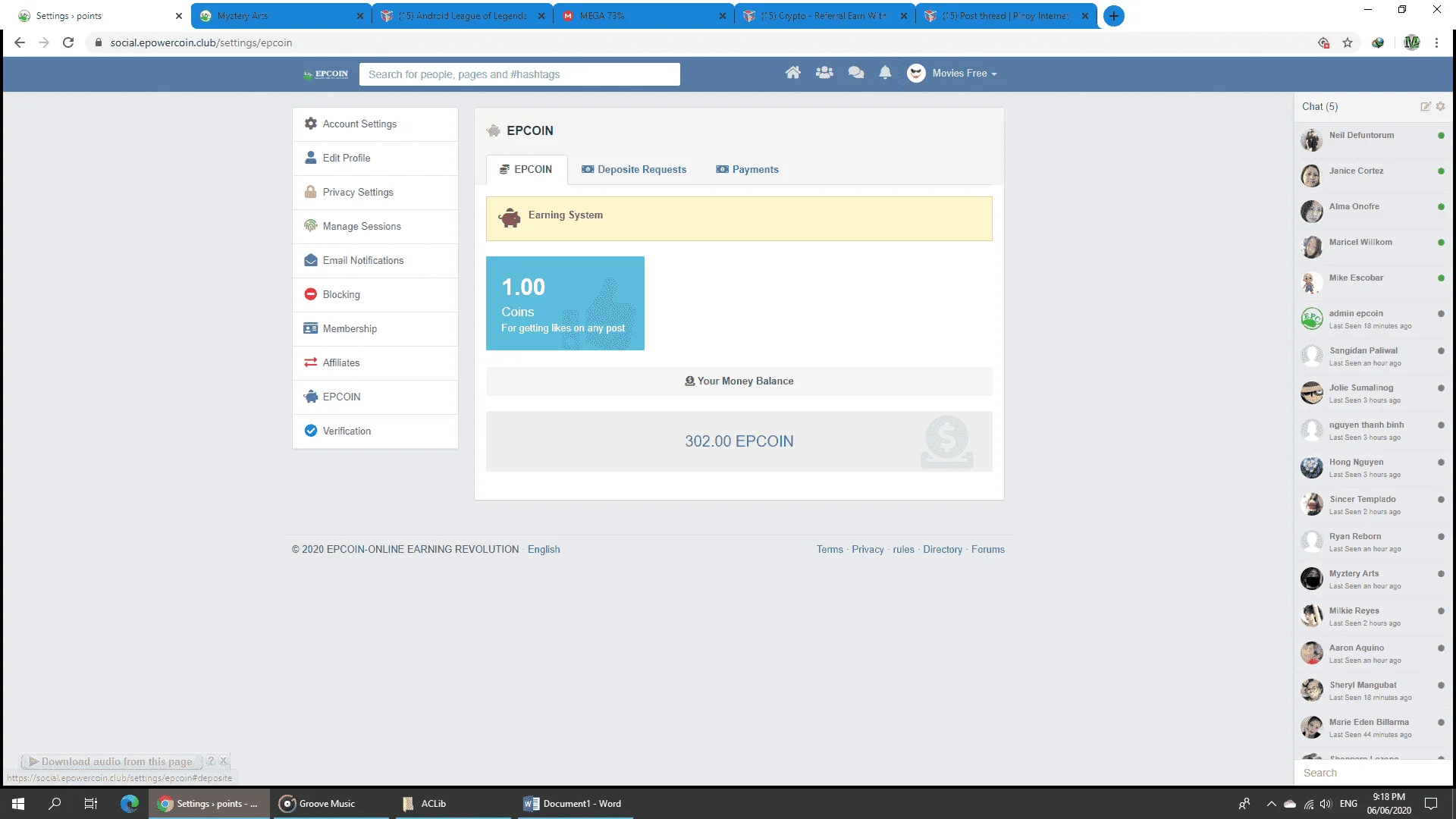Click the Directory footer link
The height and width of the screenshot is (819, 1456).
[943, 549]
